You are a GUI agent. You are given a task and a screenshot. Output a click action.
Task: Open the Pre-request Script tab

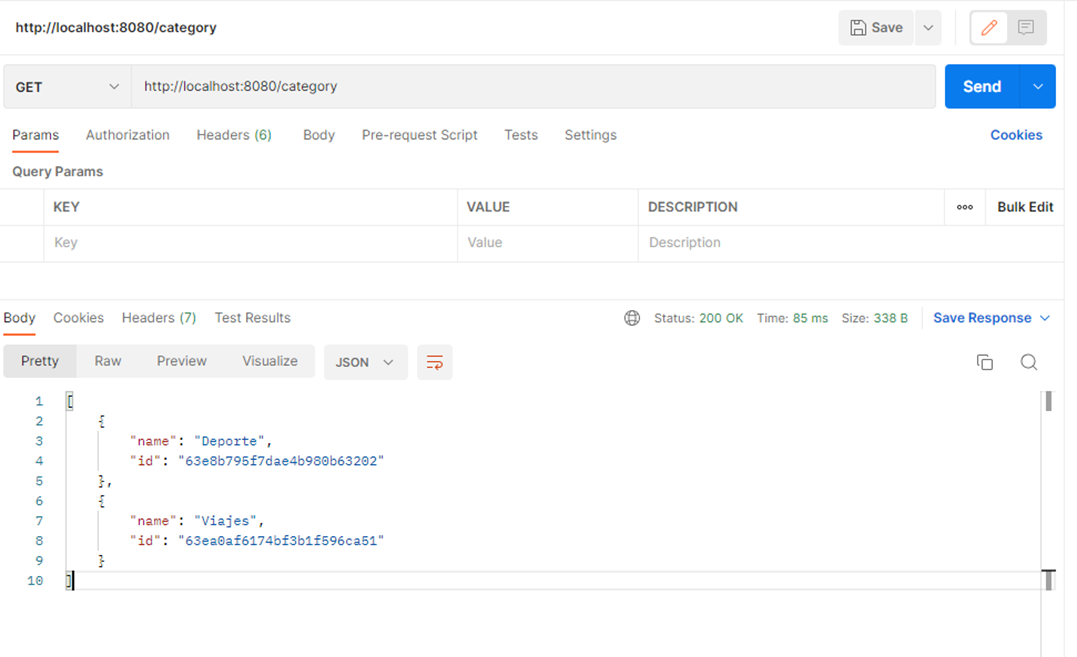coord(419,135)
